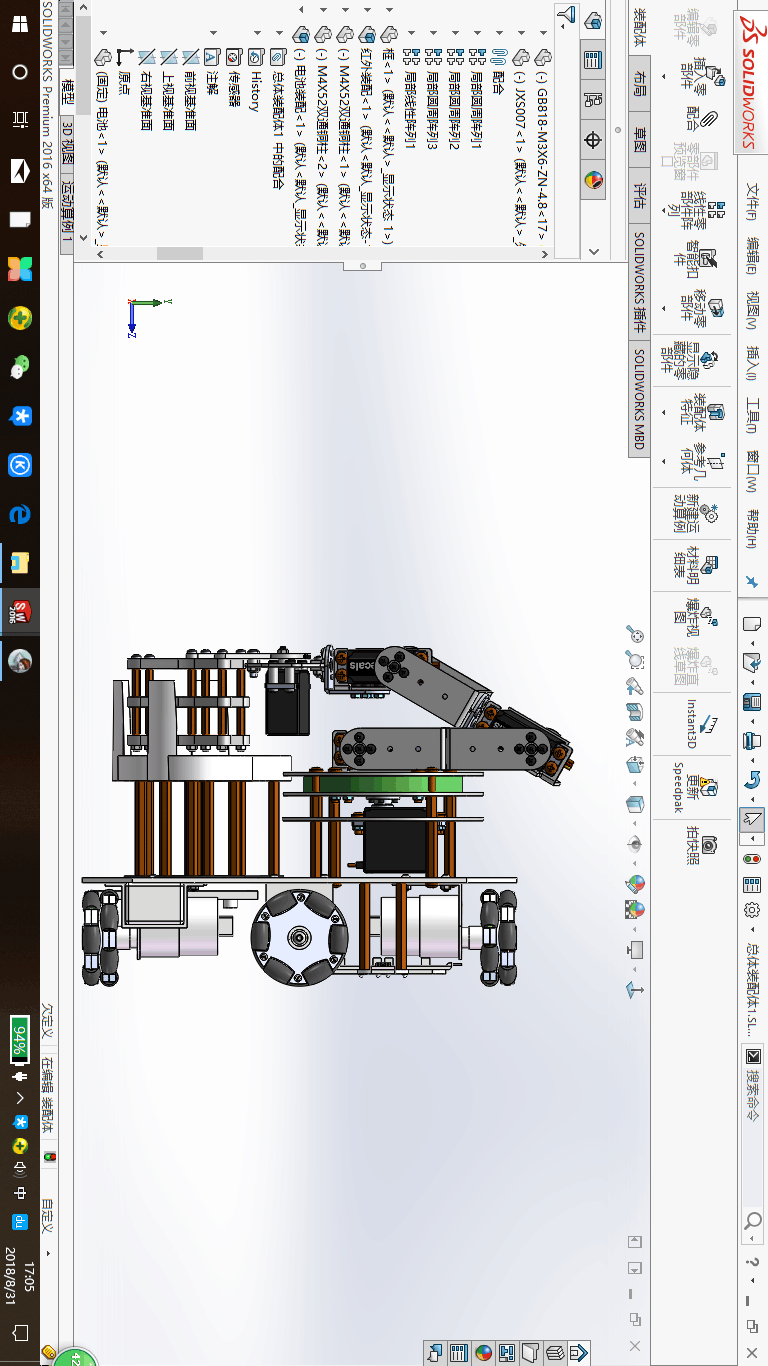Click the Rebuild traffic-light icon
The image size is (768, 1366).
[x=753, y=858]
